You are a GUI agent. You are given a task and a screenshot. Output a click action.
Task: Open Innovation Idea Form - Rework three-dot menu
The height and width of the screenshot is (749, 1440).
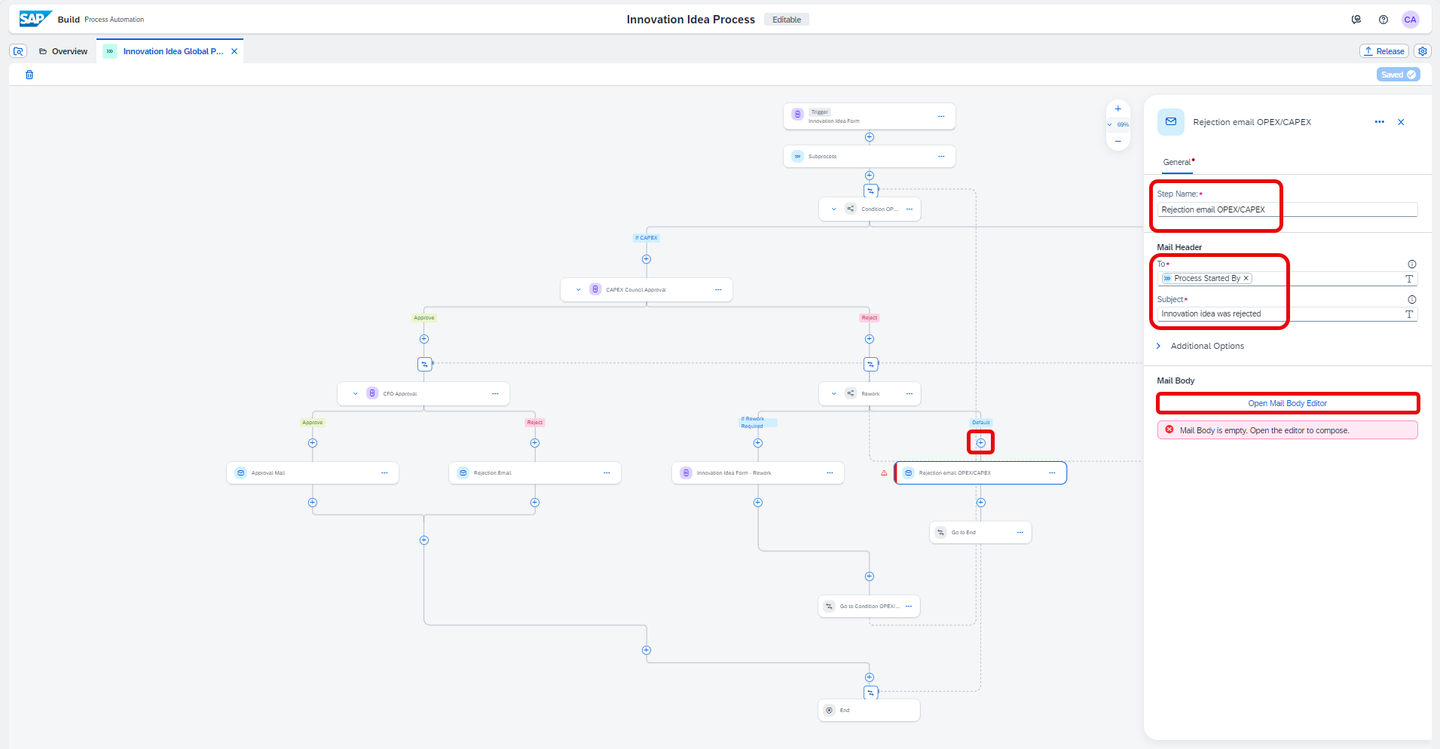pos(829,473)
